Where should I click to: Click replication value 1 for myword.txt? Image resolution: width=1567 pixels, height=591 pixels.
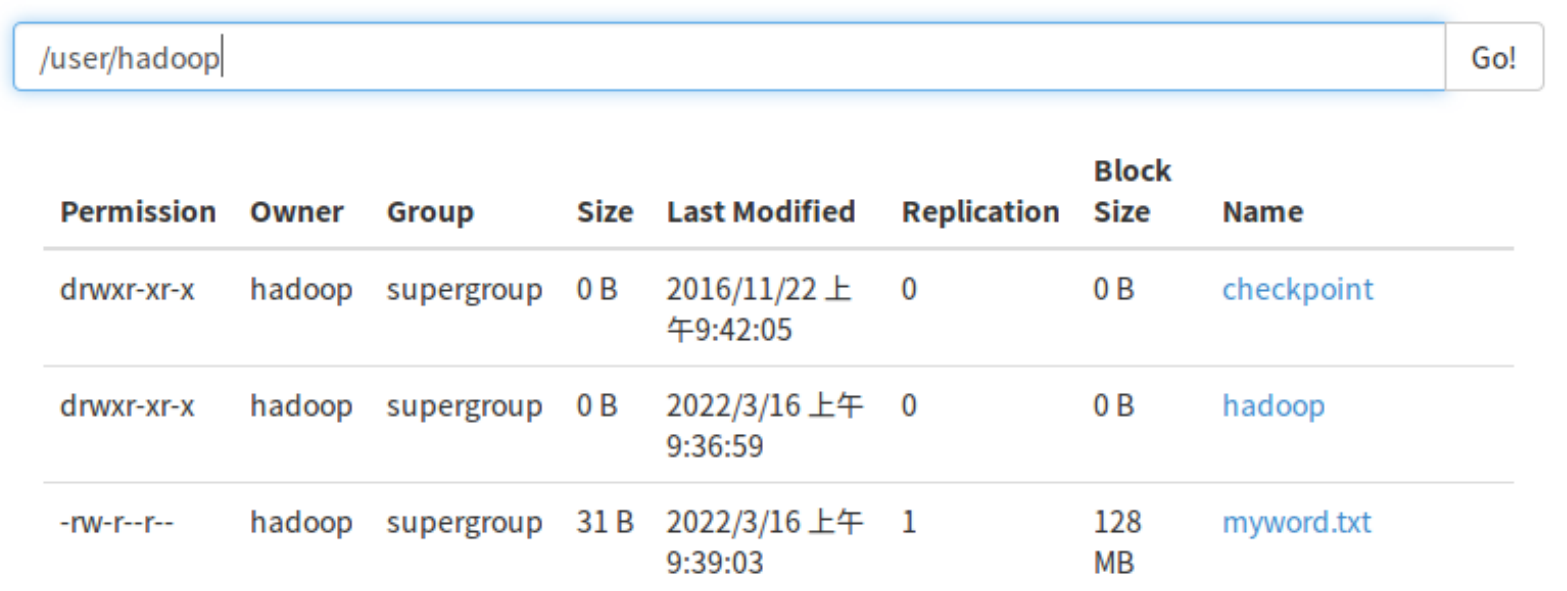(x=908, y=523)
